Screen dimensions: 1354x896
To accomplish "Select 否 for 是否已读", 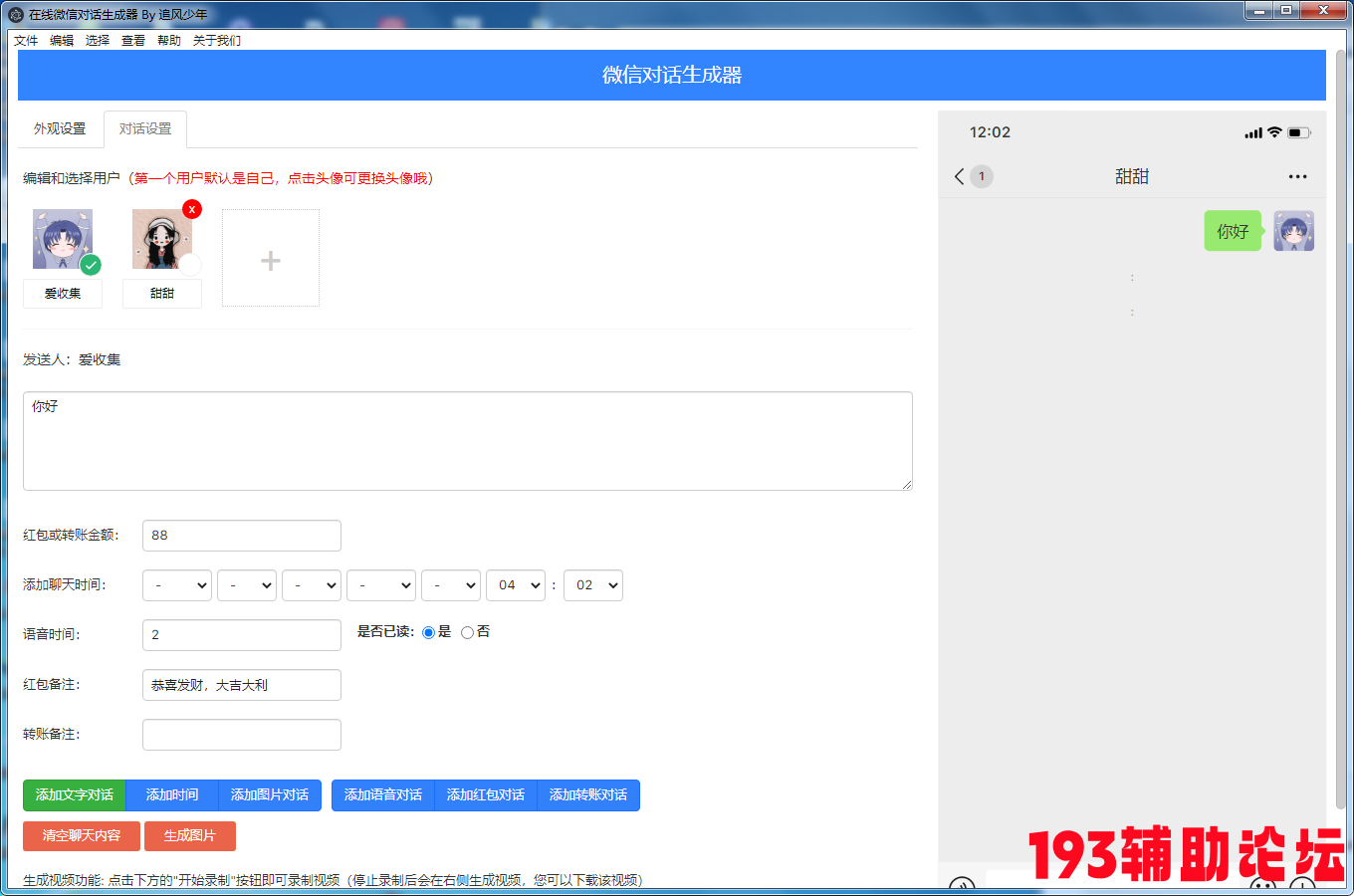I will point(467,632).
